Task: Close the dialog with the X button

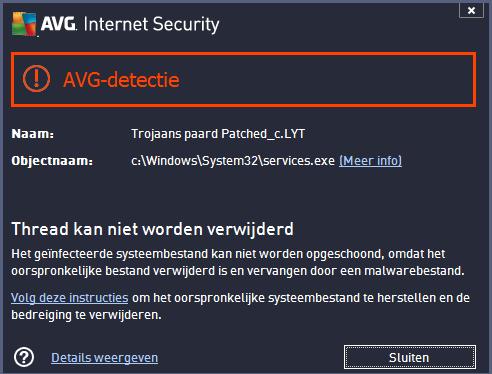Action: (471, 11)
